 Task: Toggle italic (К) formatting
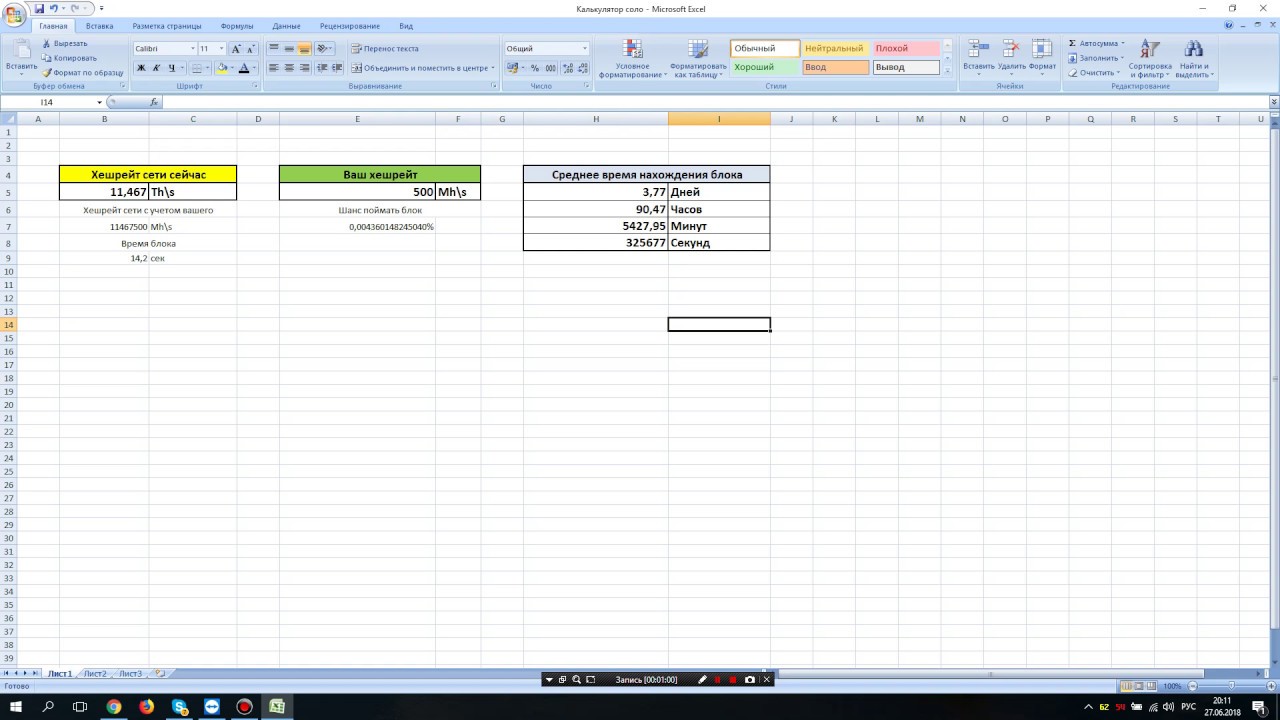156,68
